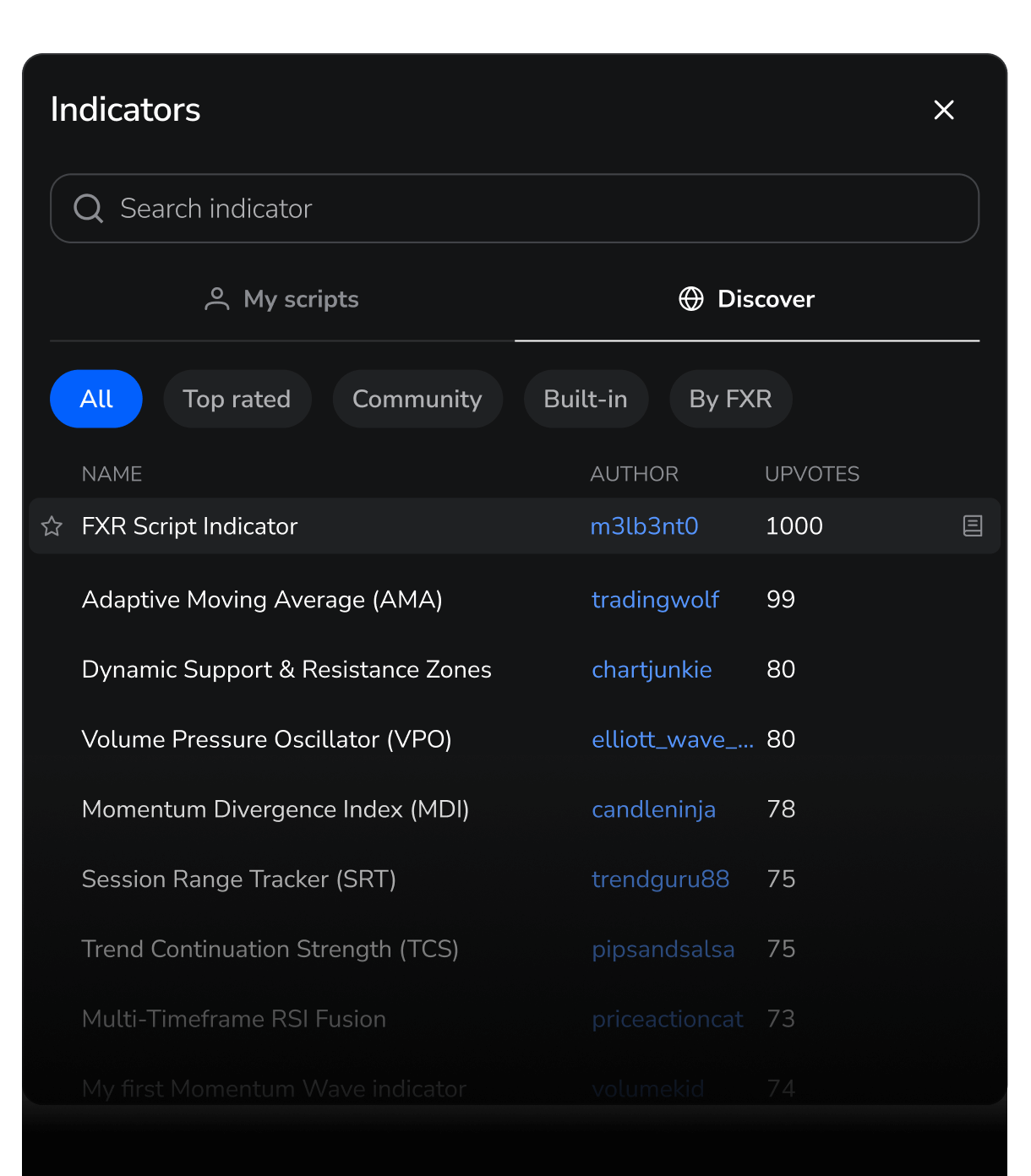The image size is (1031, 1176).
Task: Open author chartjunkie profile
Action: 652,670
